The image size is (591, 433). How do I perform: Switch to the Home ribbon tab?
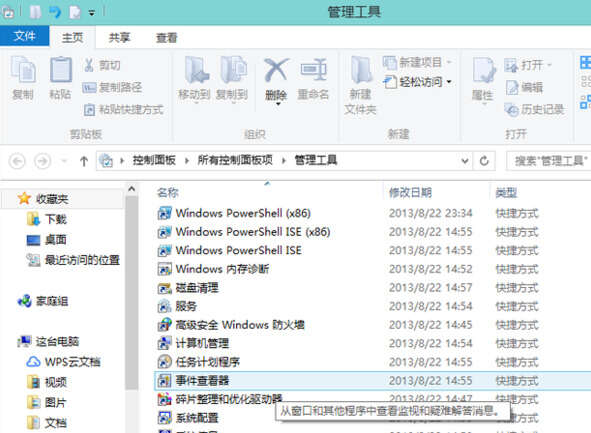tap(72, 37)
